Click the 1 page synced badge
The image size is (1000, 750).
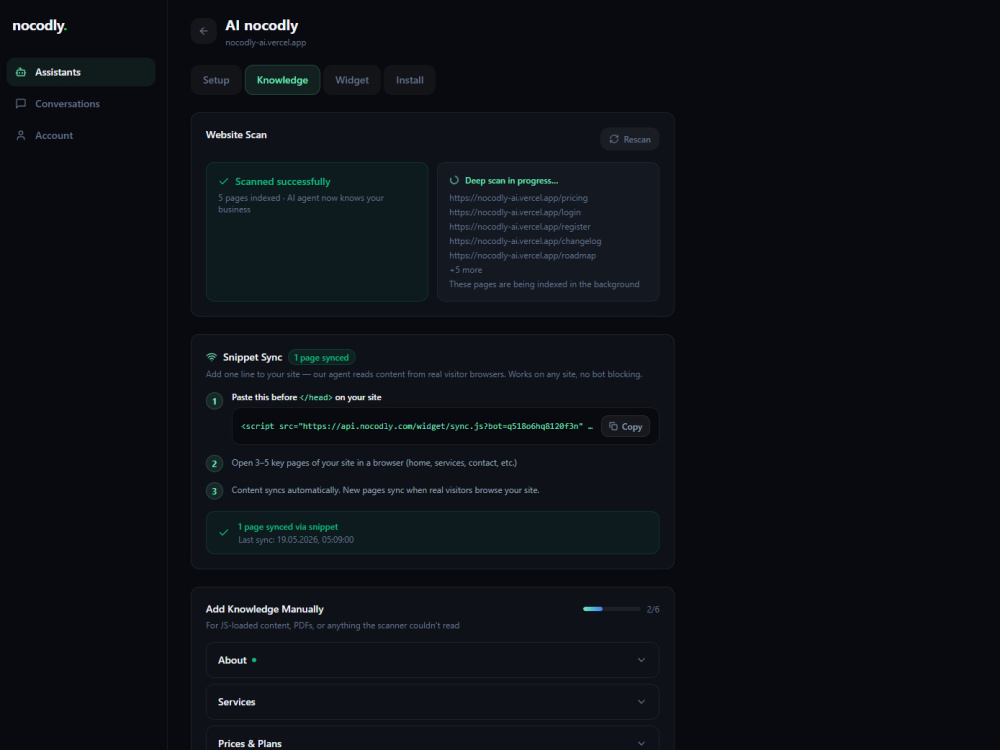[x=321, y=357]
